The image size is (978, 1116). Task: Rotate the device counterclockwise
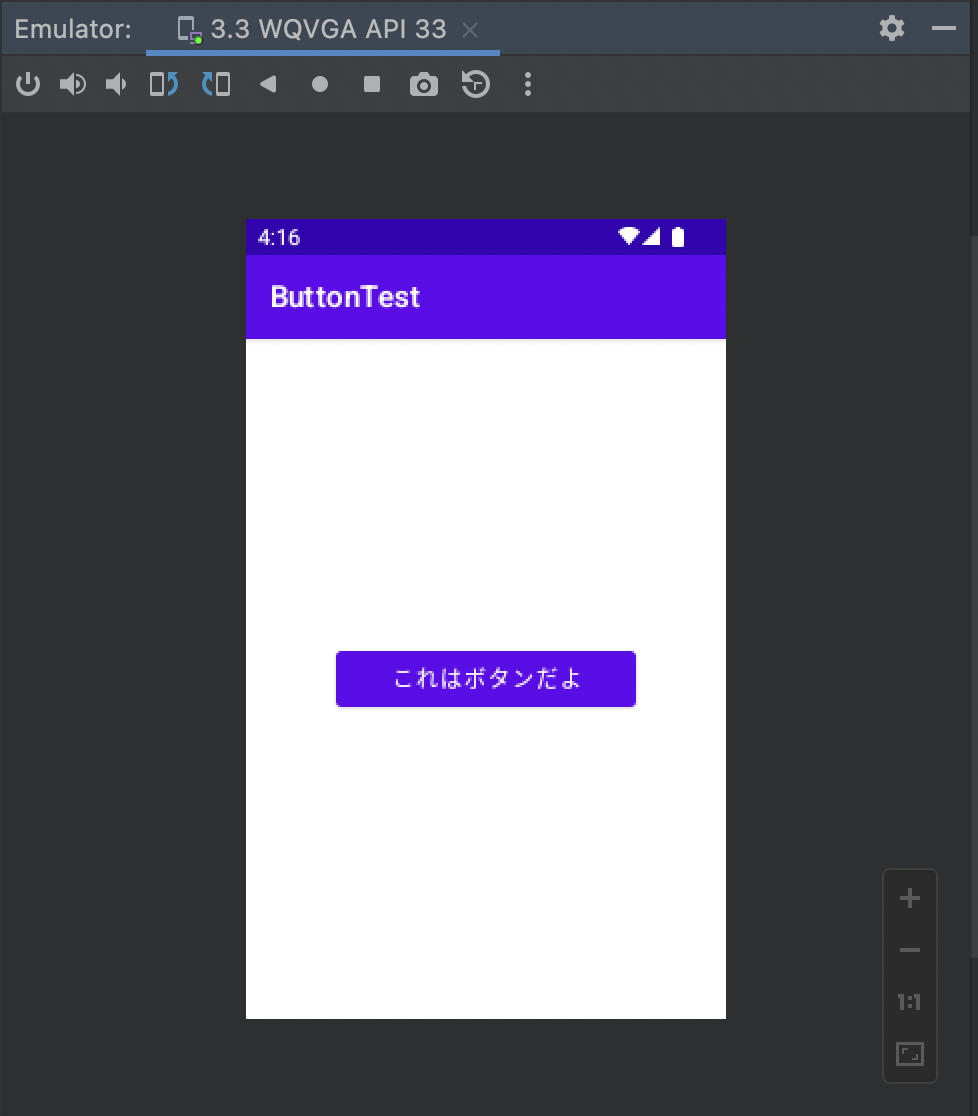point(163,84)
